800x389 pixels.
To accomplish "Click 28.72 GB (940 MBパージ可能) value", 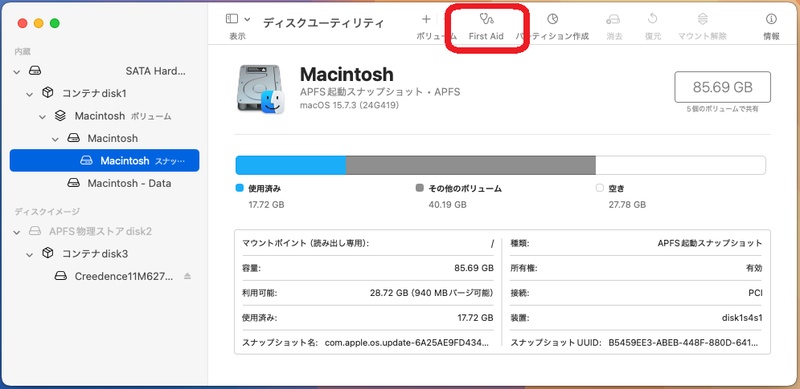I will [432, 293].
